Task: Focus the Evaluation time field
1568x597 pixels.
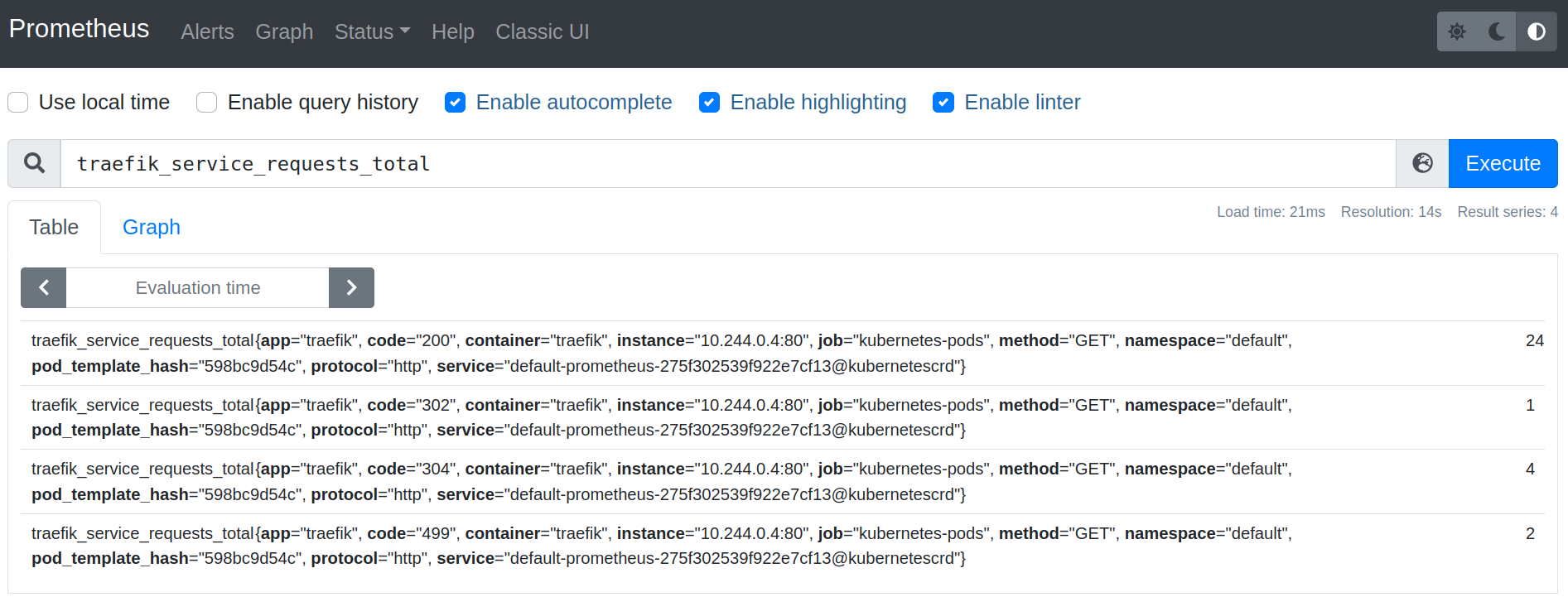Action: click(x=197, y=287)
